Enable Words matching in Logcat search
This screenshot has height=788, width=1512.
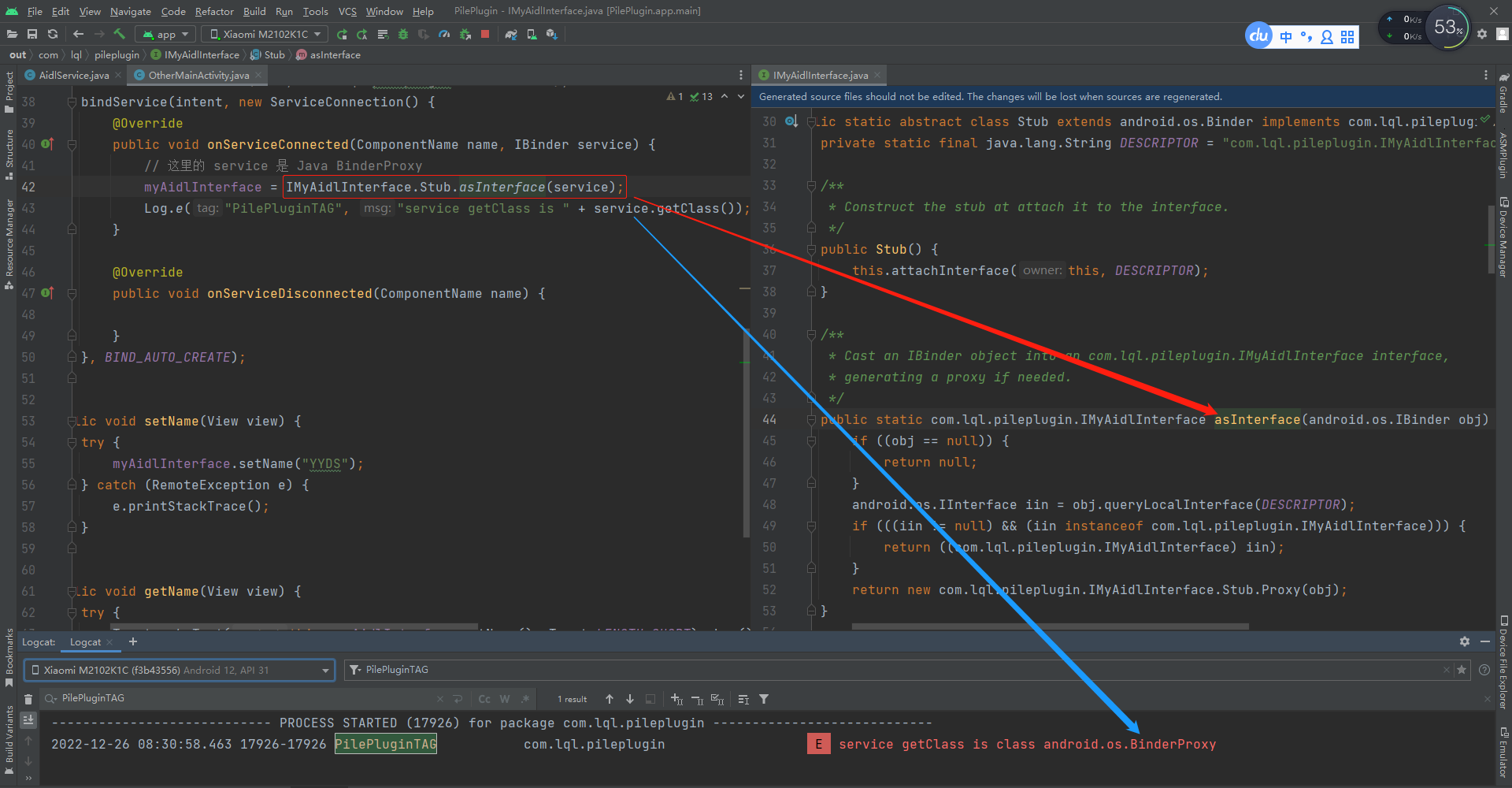coord(504,698)
